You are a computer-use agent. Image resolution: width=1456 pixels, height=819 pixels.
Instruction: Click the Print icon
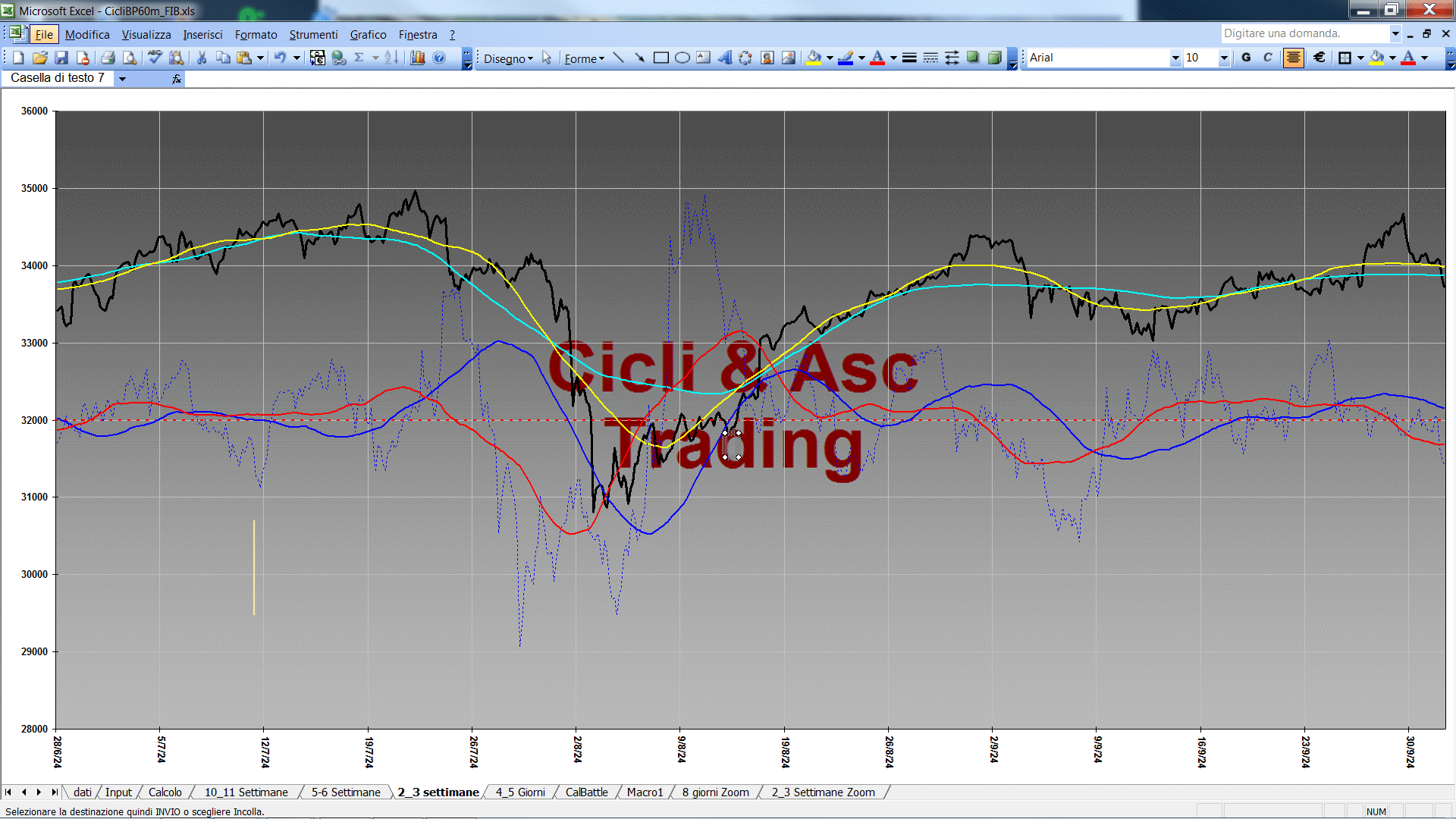click(x=108, y=58)
